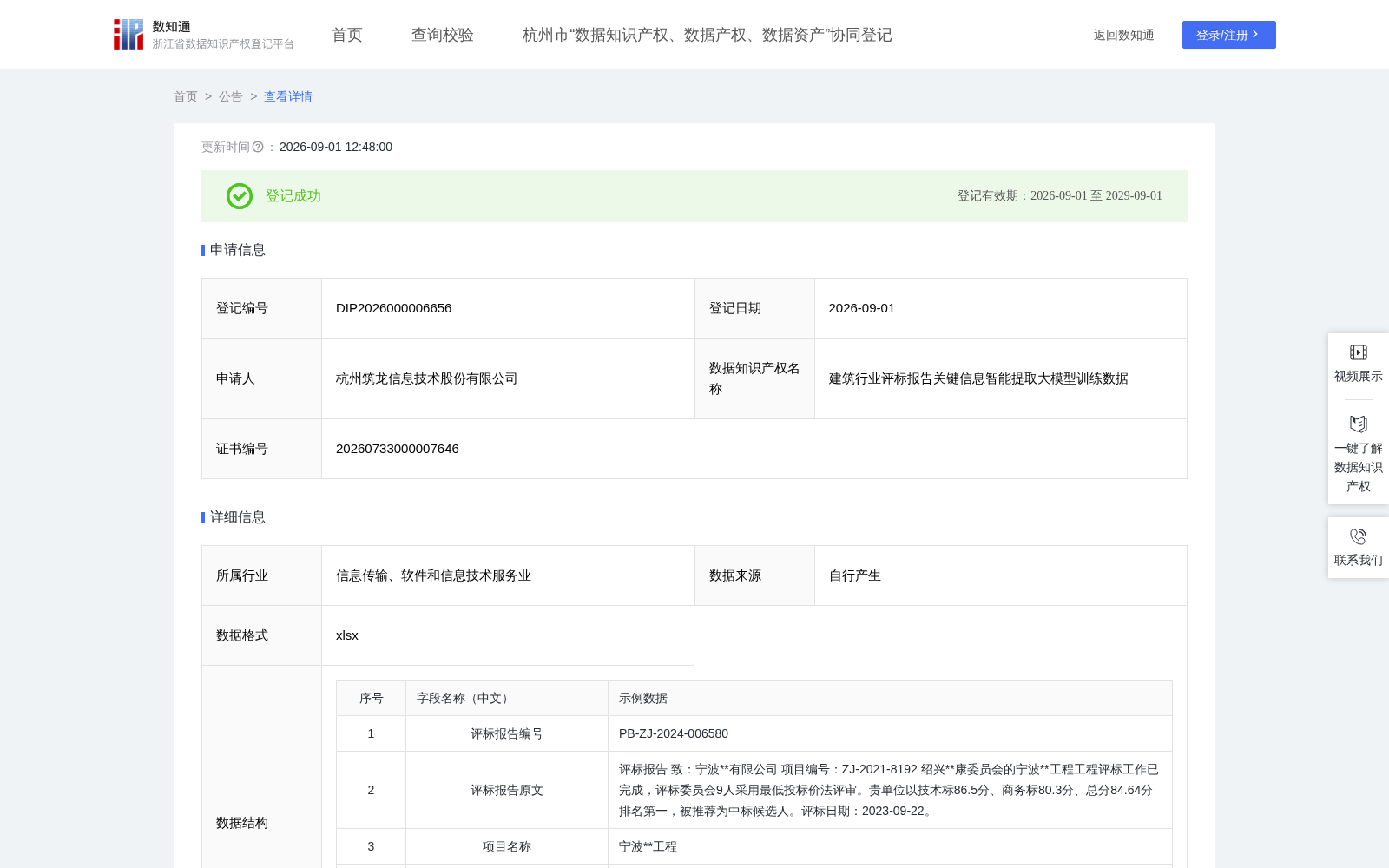Click the 项目名称 field name
Image resolution: width=1389 pixels, height=868 pixels.
[x=507, y=846]
